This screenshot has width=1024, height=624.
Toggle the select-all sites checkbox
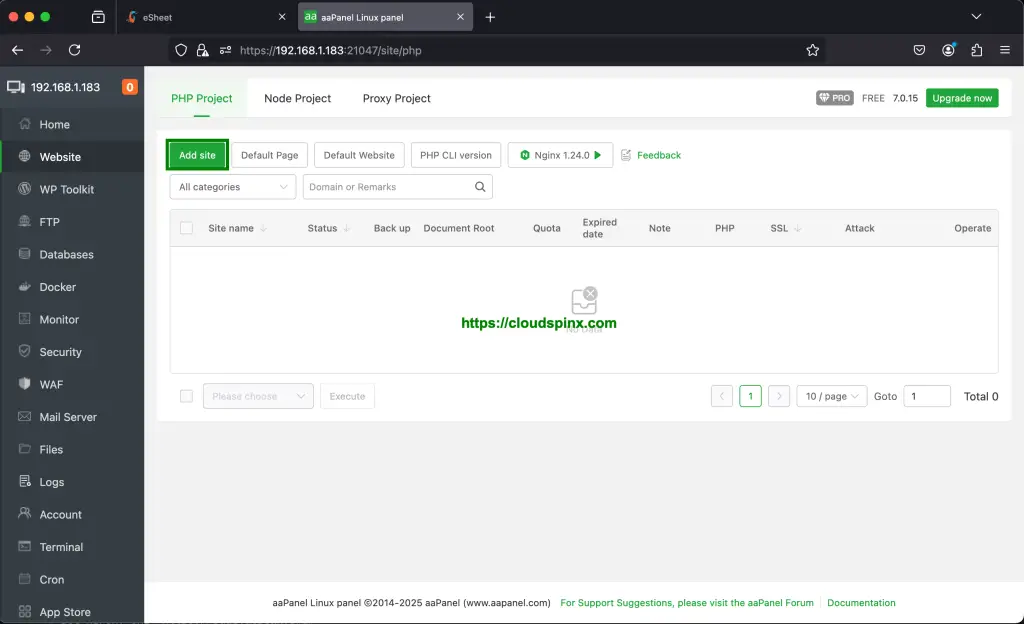click(x=186, y=228)
